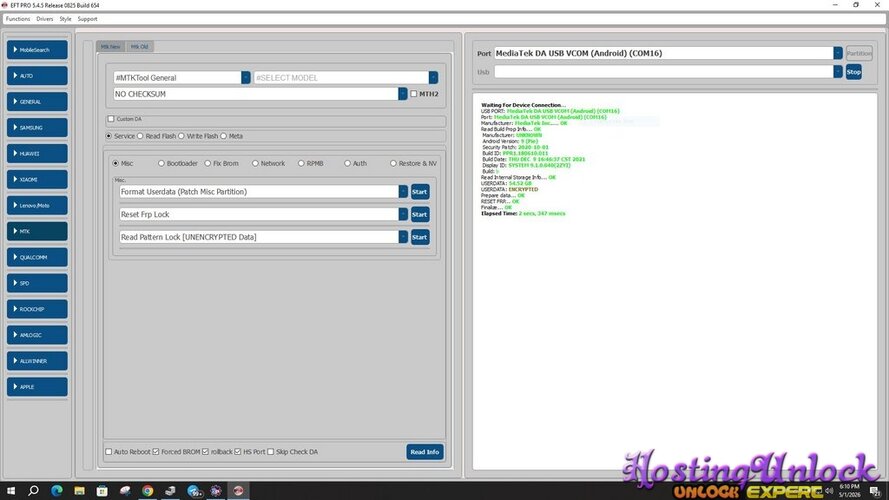Open the SAMSUNG sidebar section
This screenshot has width=889, height=500.
click(37, 128)
